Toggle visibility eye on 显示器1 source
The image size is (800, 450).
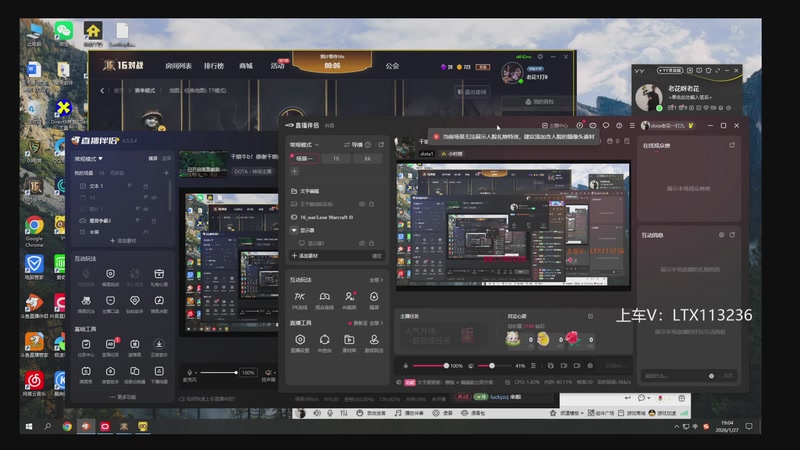[x=362, y=243]
